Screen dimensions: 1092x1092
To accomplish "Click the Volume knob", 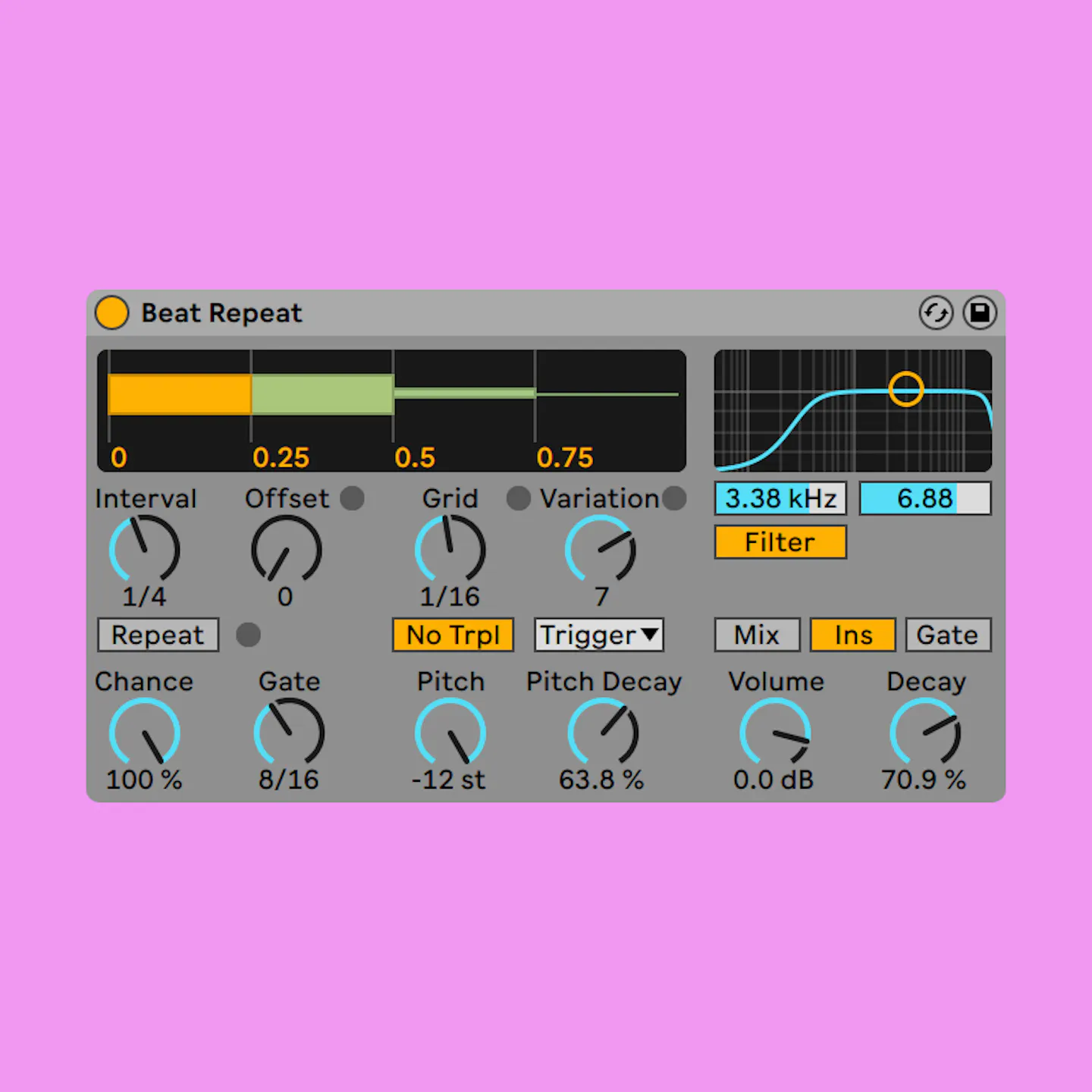I will (x=775, y=733).
